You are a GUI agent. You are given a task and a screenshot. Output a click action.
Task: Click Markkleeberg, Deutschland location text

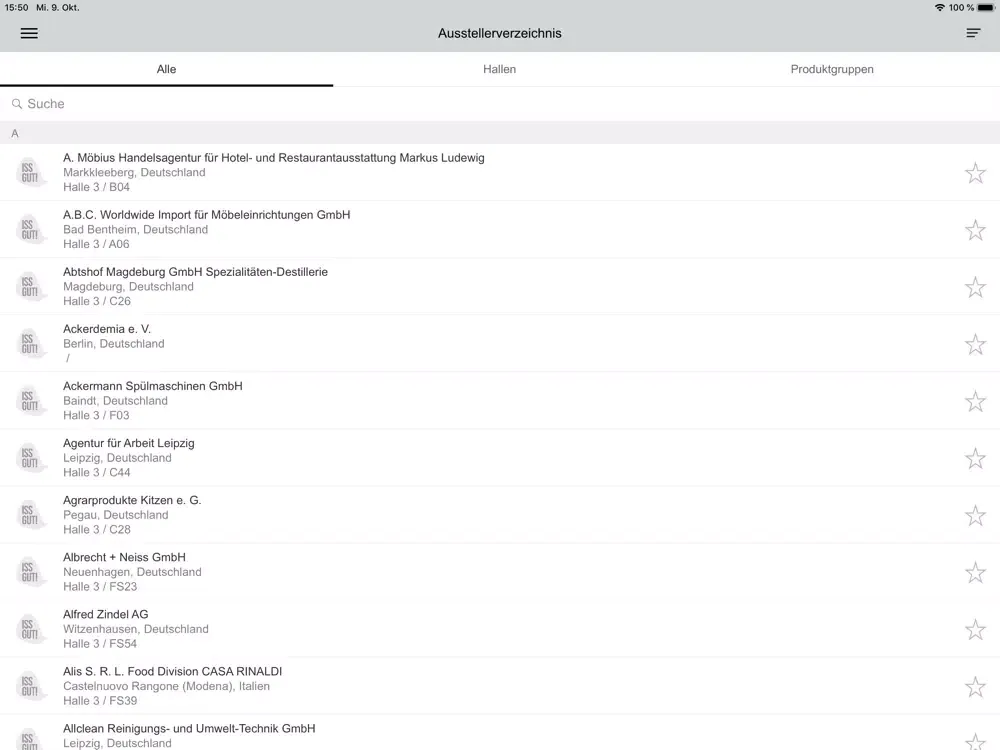click(x=134, y=172)
